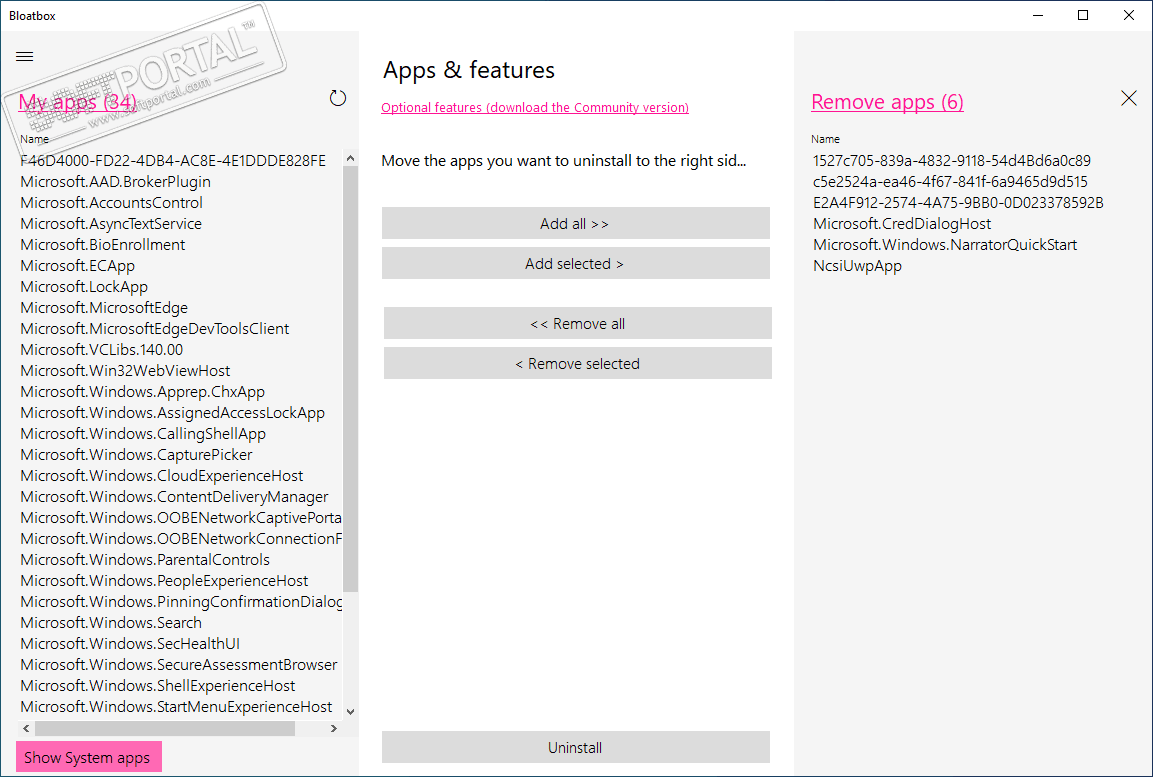Select Microsoft.VCLibs.140.00

tap(101, 350)
